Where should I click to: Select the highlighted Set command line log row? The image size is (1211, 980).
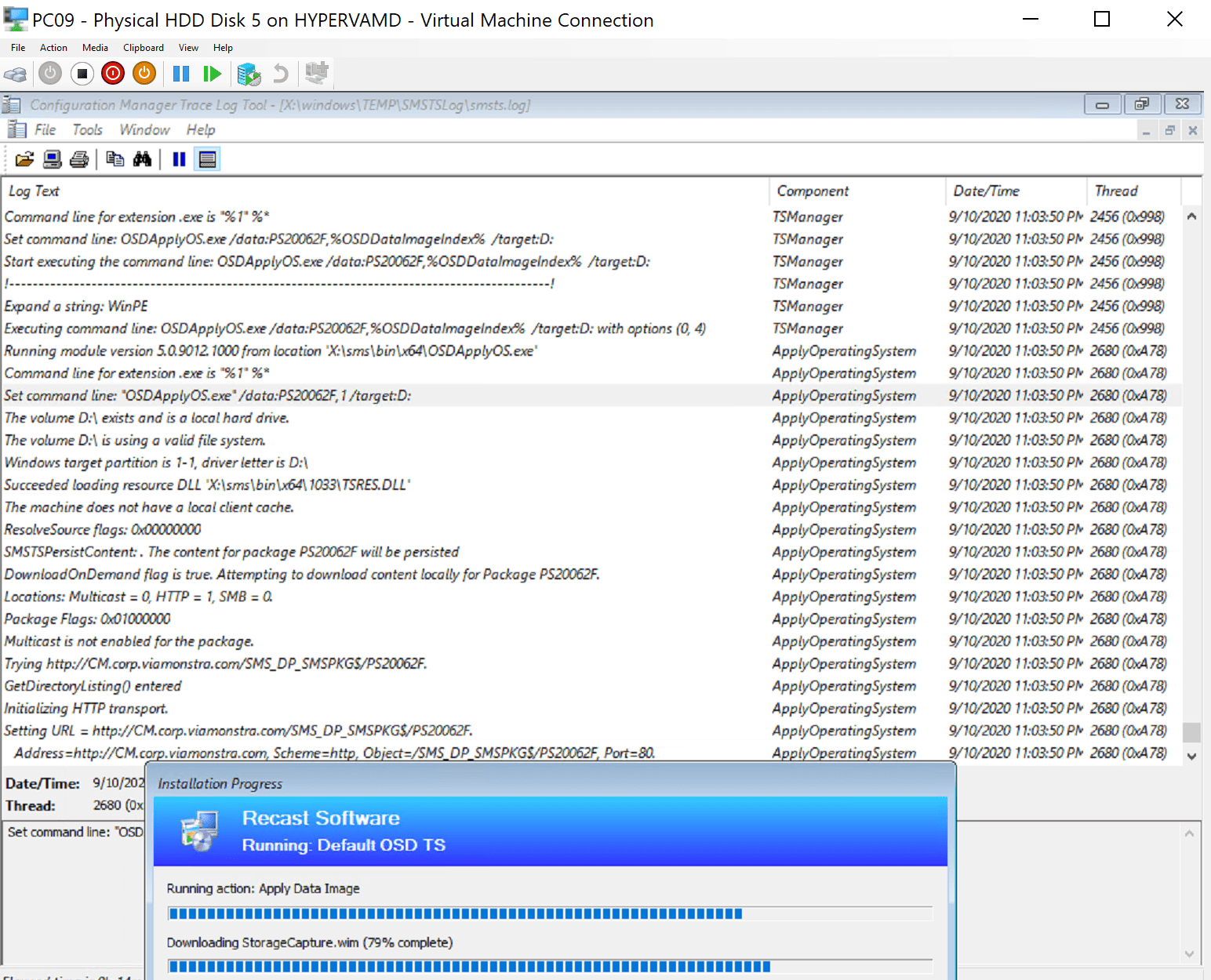314,395
